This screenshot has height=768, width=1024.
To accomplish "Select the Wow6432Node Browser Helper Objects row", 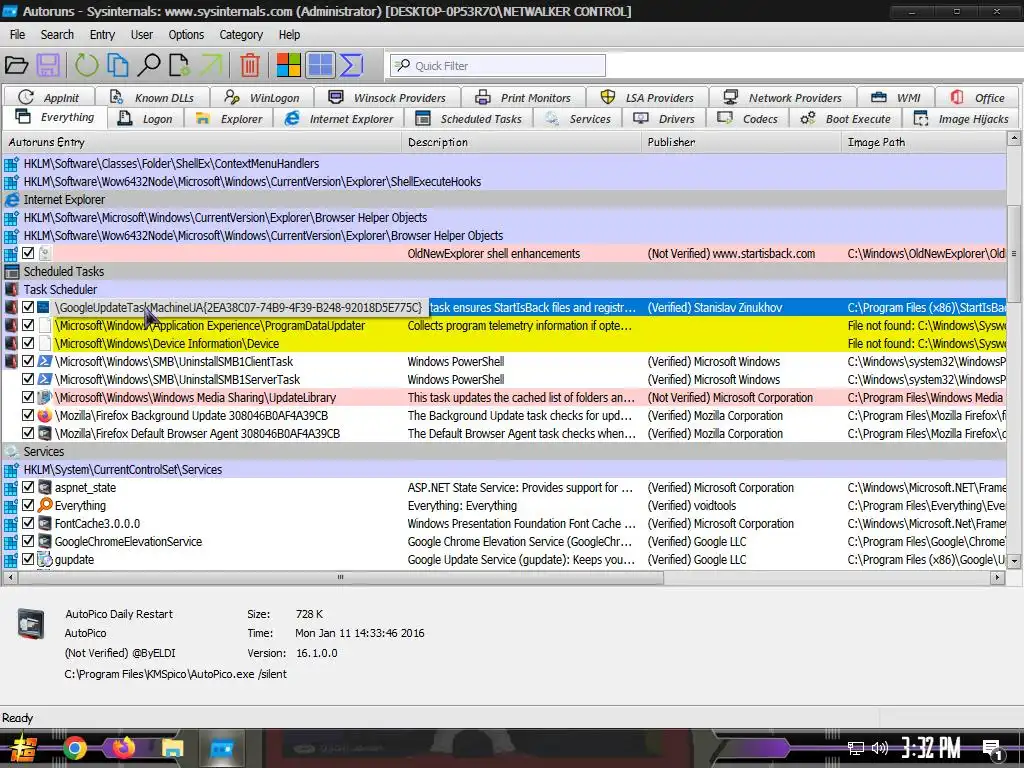I will (504, 235).
